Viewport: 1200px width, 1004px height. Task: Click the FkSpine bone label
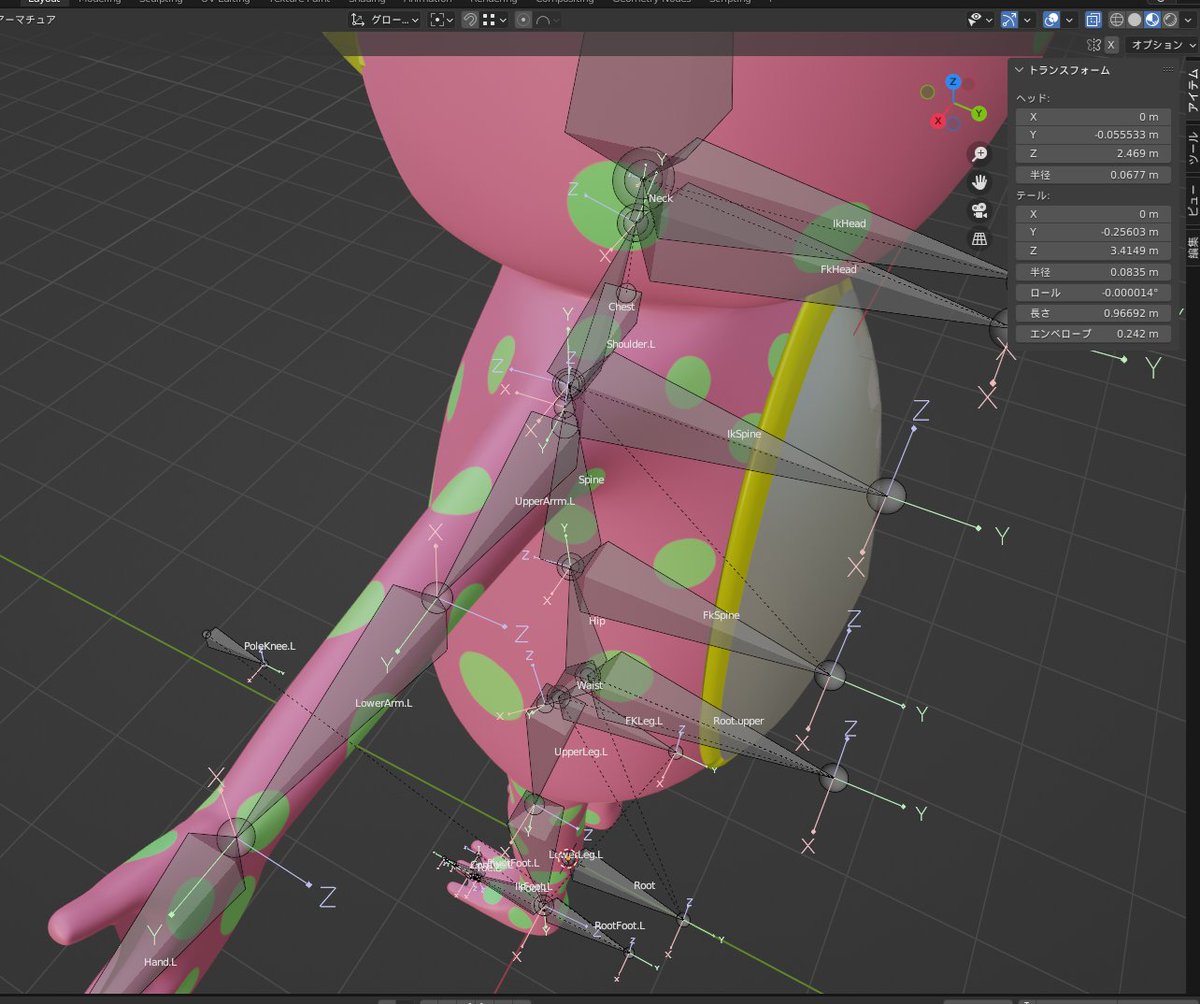pos(721,615)
